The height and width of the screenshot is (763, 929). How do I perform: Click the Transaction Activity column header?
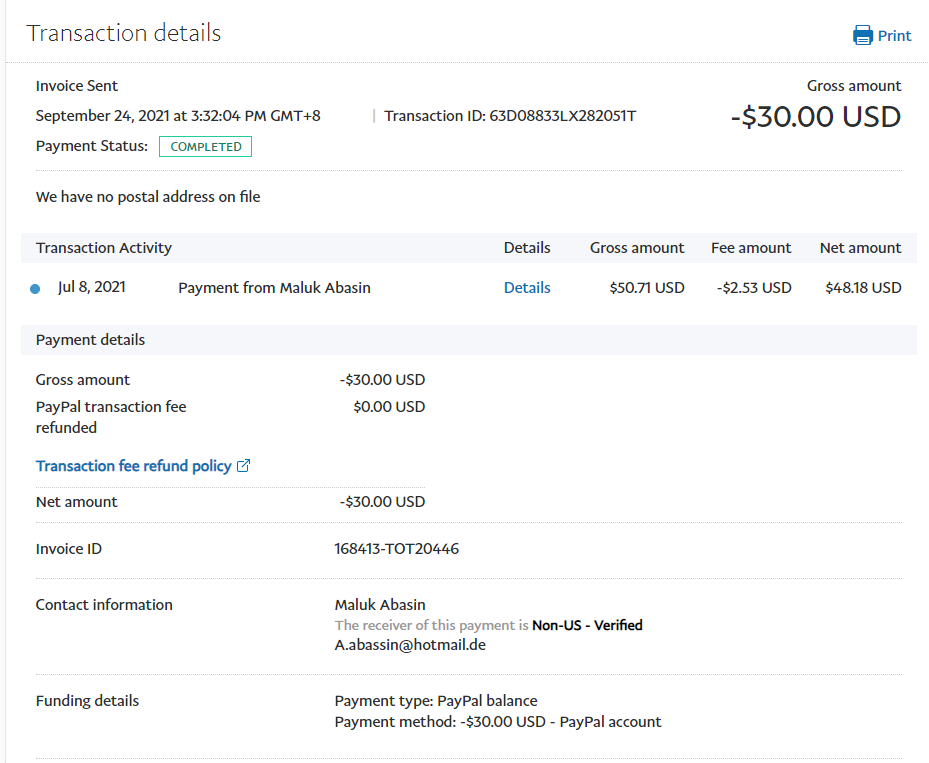click(104, 248)
